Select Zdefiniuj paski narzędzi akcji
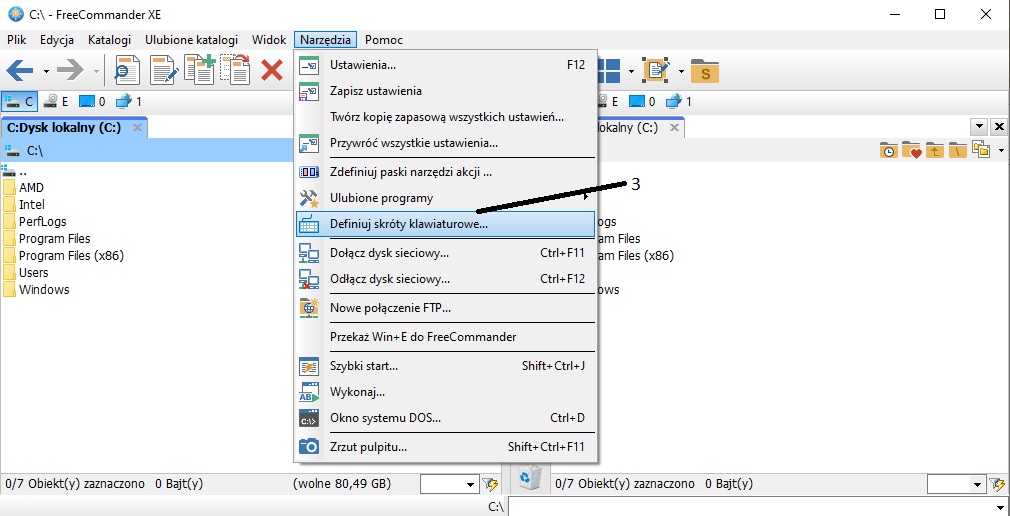The width and height of the screenshot is (1010, 516). click(445, 172)
